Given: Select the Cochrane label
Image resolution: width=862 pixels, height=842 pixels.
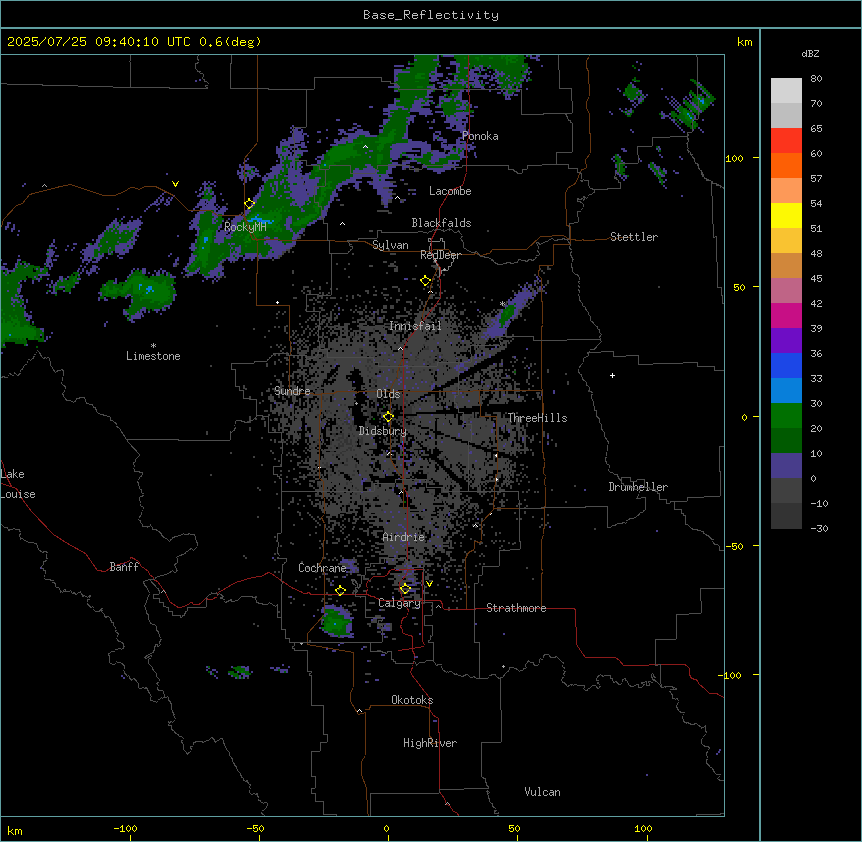Looking at the screenshot, I should click(322, 568).
